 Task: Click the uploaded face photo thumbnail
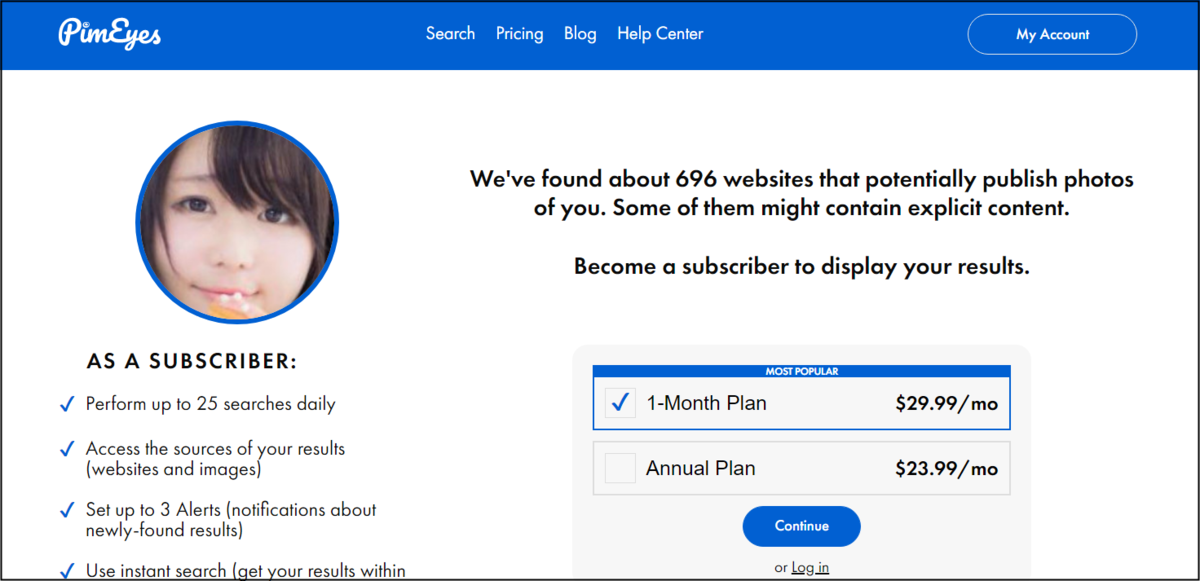[x=237, y=222]
